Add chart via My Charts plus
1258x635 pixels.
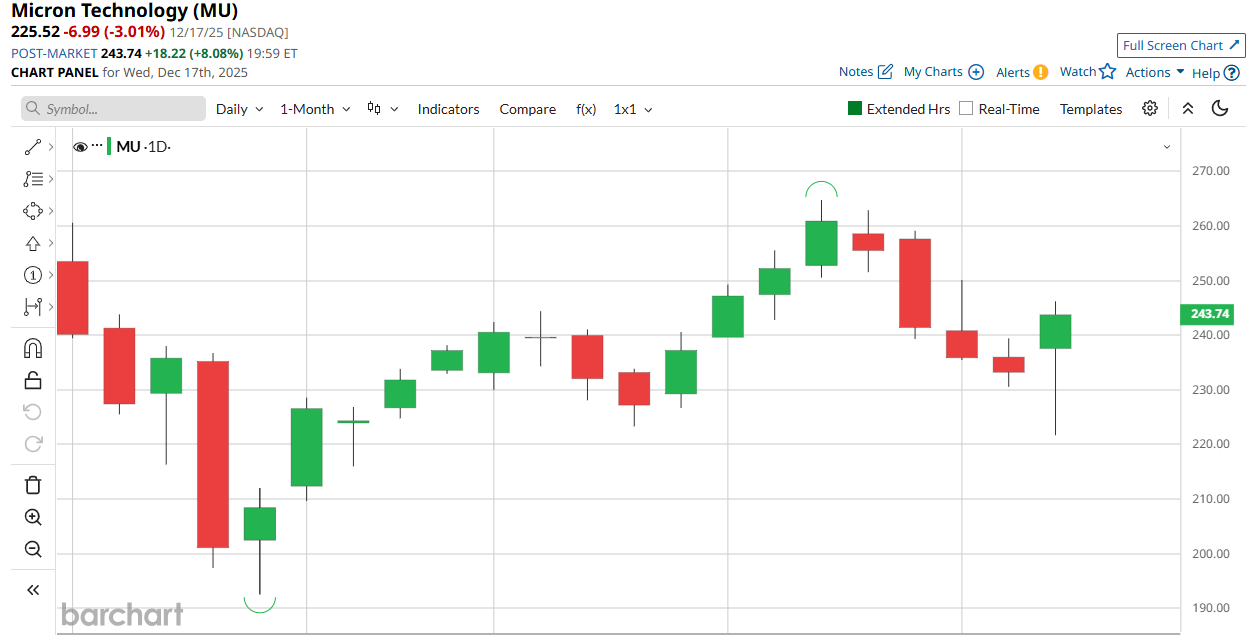[x=976, y=72]
